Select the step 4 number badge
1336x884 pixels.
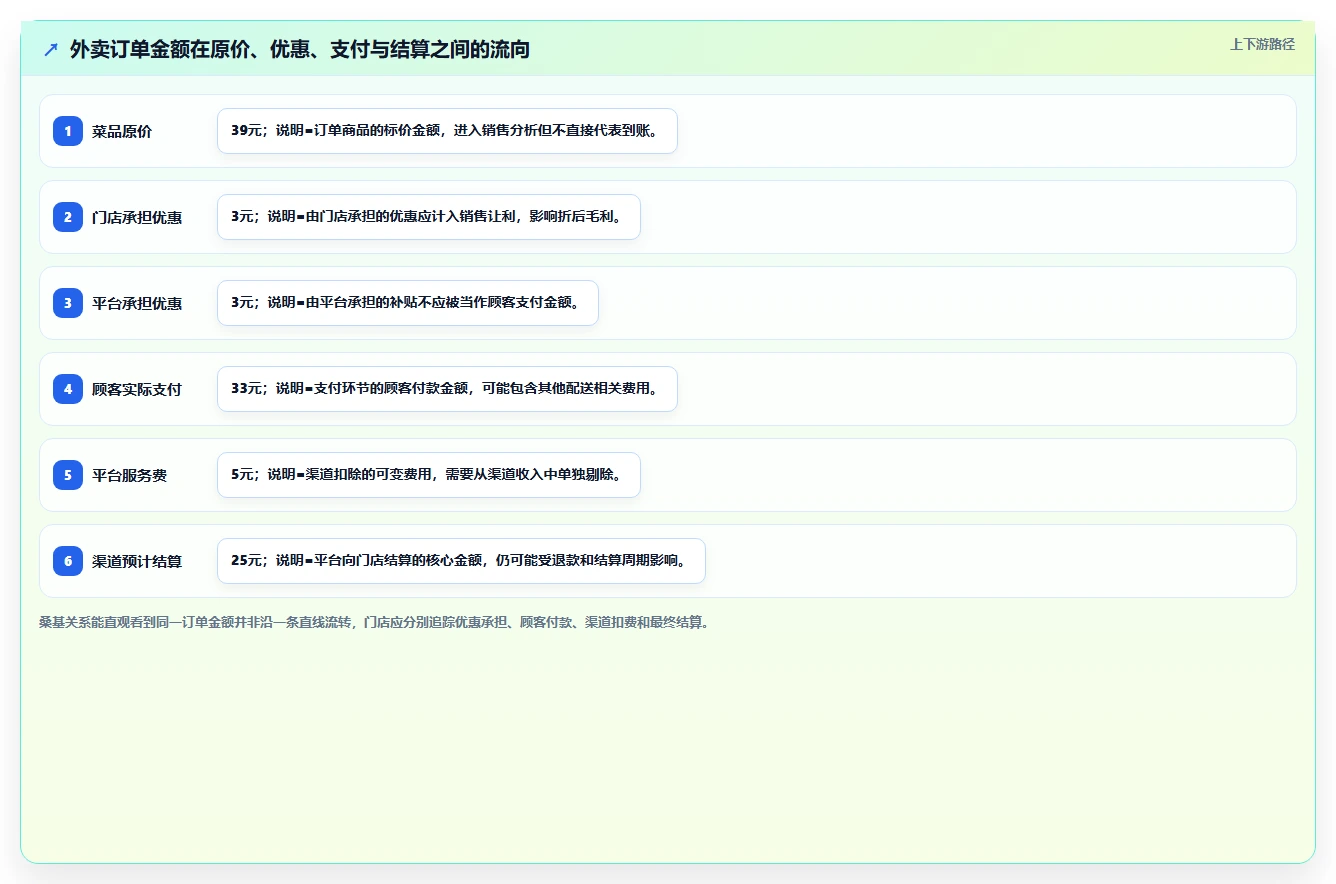pos(68,389)
